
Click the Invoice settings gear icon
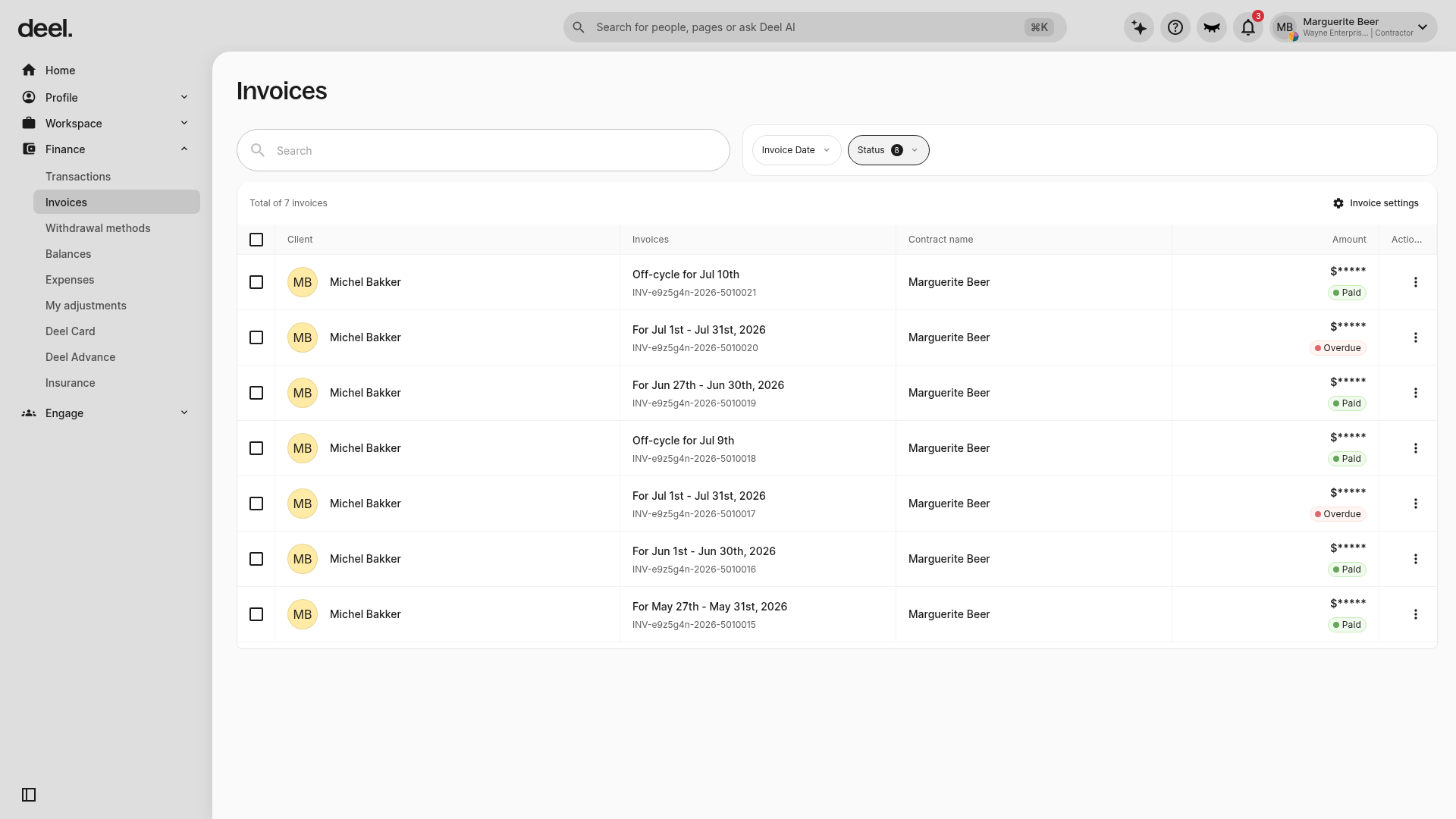click(x=1338, y=203)
